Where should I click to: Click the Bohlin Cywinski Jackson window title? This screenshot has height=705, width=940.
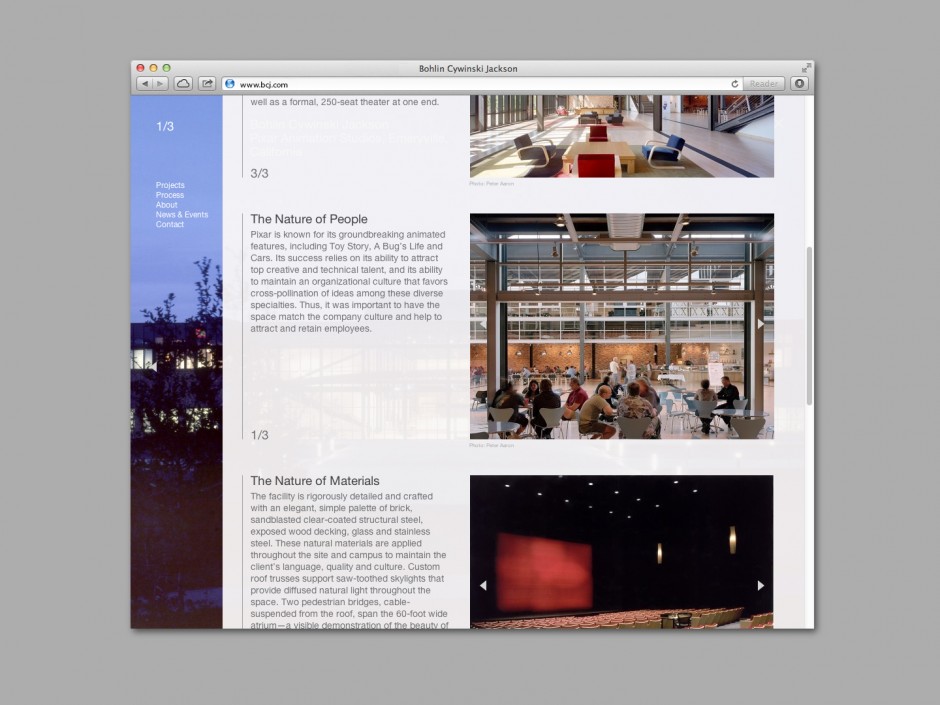click(x=468, y=68)
